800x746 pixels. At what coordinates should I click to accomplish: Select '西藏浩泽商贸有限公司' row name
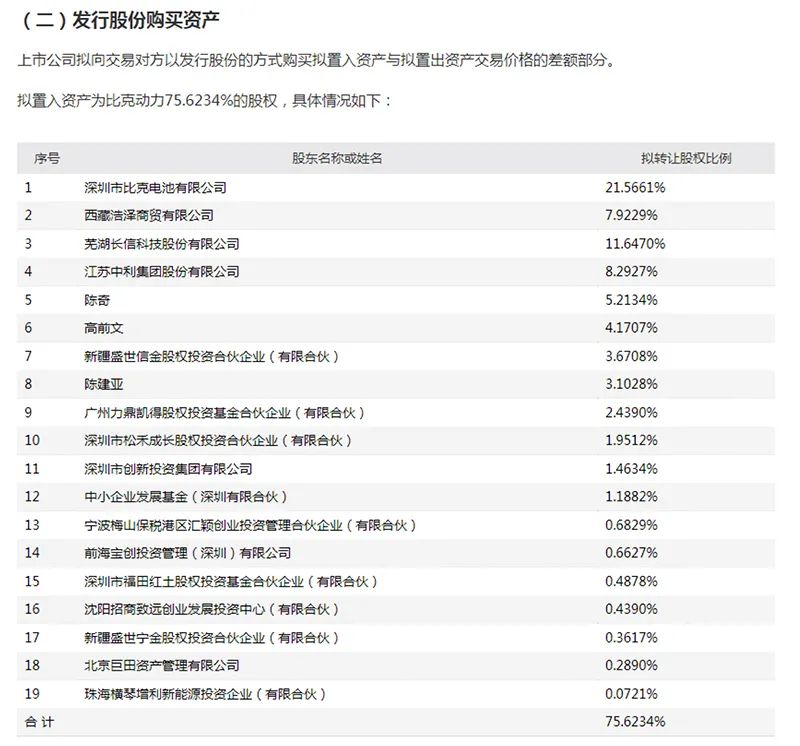tap(149, 215)
